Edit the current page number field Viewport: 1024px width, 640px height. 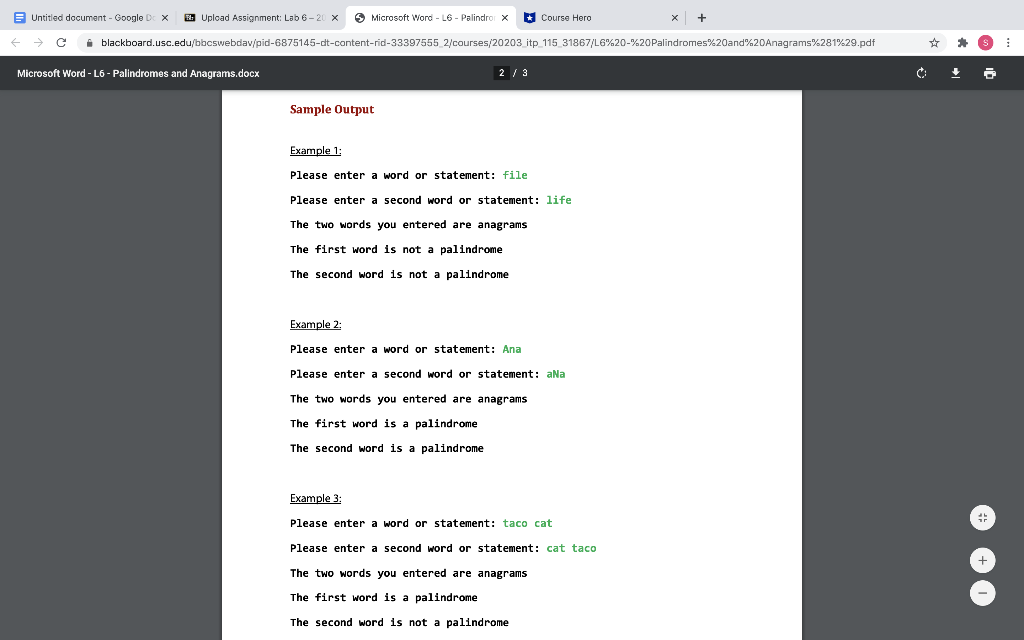coord(502,72)
